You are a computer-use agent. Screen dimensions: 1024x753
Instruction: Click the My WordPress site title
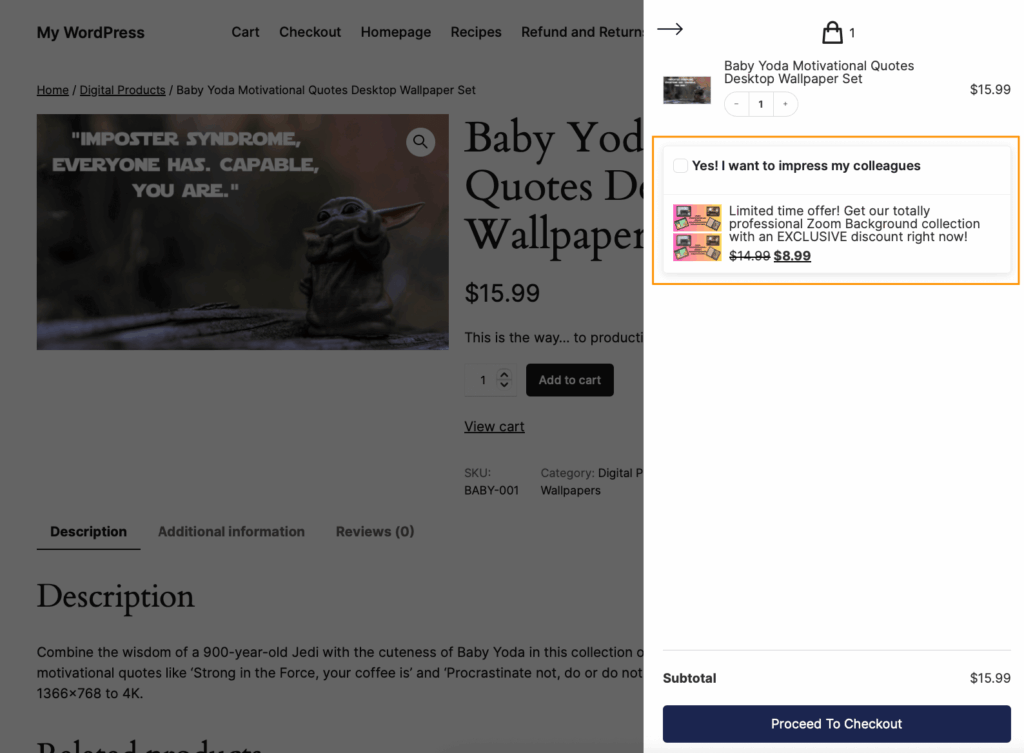(90, 33)
